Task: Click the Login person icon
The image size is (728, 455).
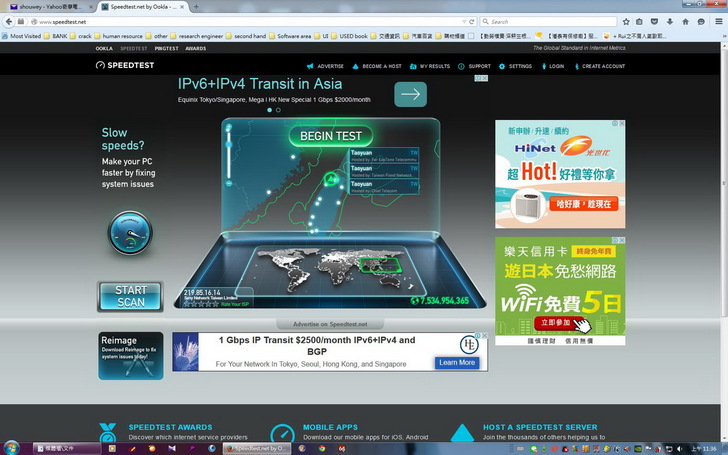Action: coord(544,66)
